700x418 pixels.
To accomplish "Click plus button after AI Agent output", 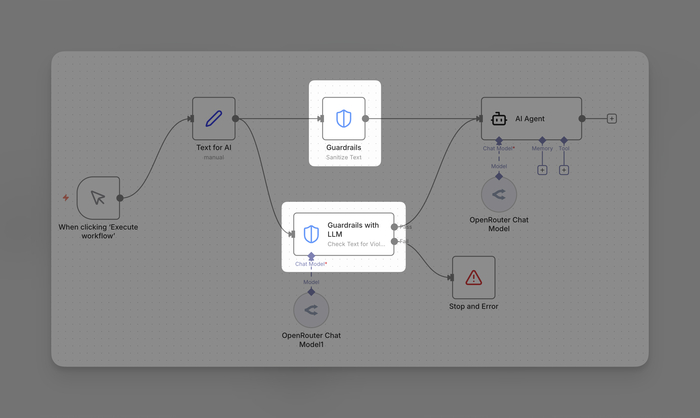I will pos(612,118).
